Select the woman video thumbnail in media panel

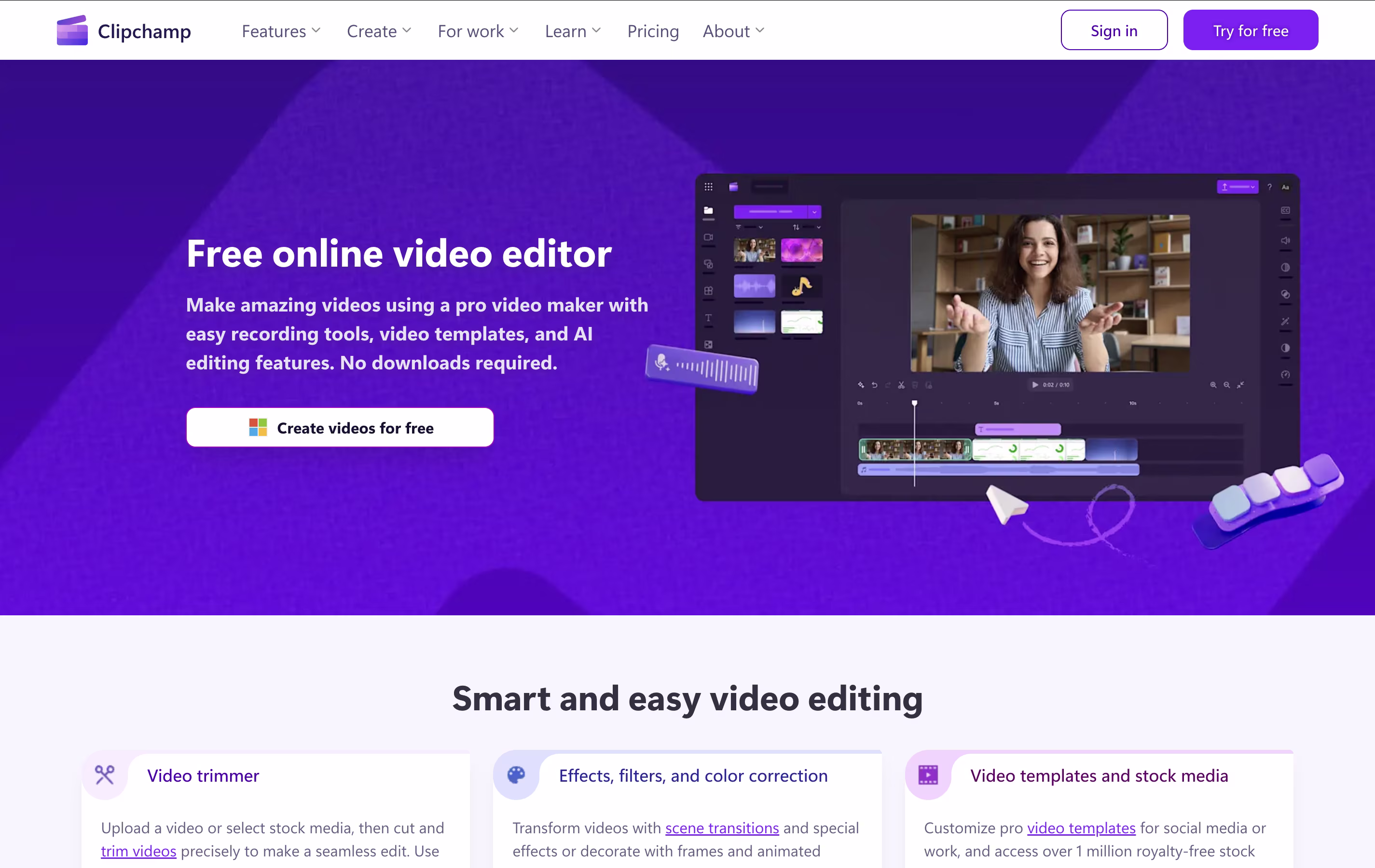point(754,250)
